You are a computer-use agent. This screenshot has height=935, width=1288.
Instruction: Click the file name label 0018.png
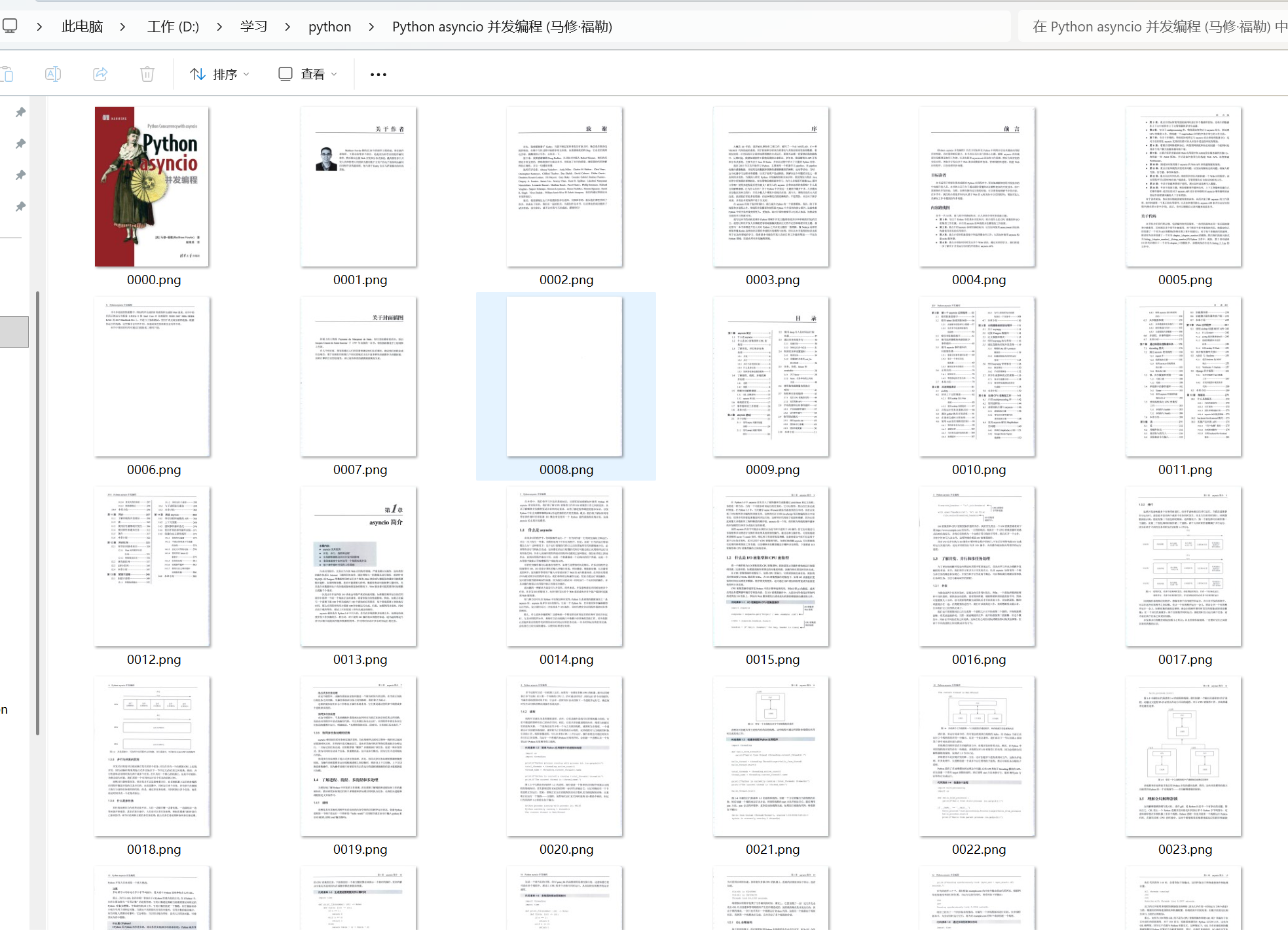tap(154, 850)
